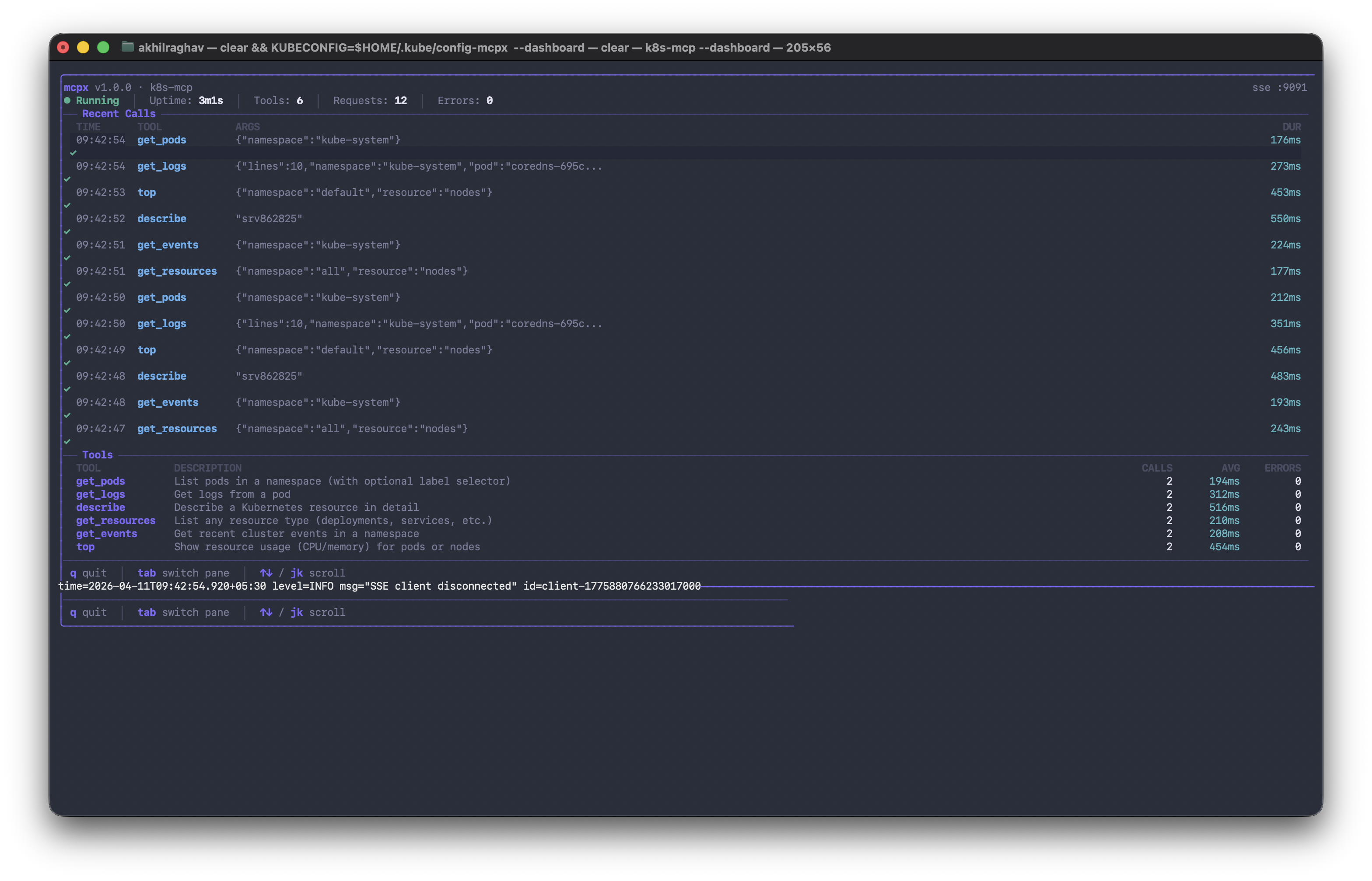Click the checkmark beside the 09:42:53 top call
Viewport: 1372px width, 881px height.
pos(67,205)
